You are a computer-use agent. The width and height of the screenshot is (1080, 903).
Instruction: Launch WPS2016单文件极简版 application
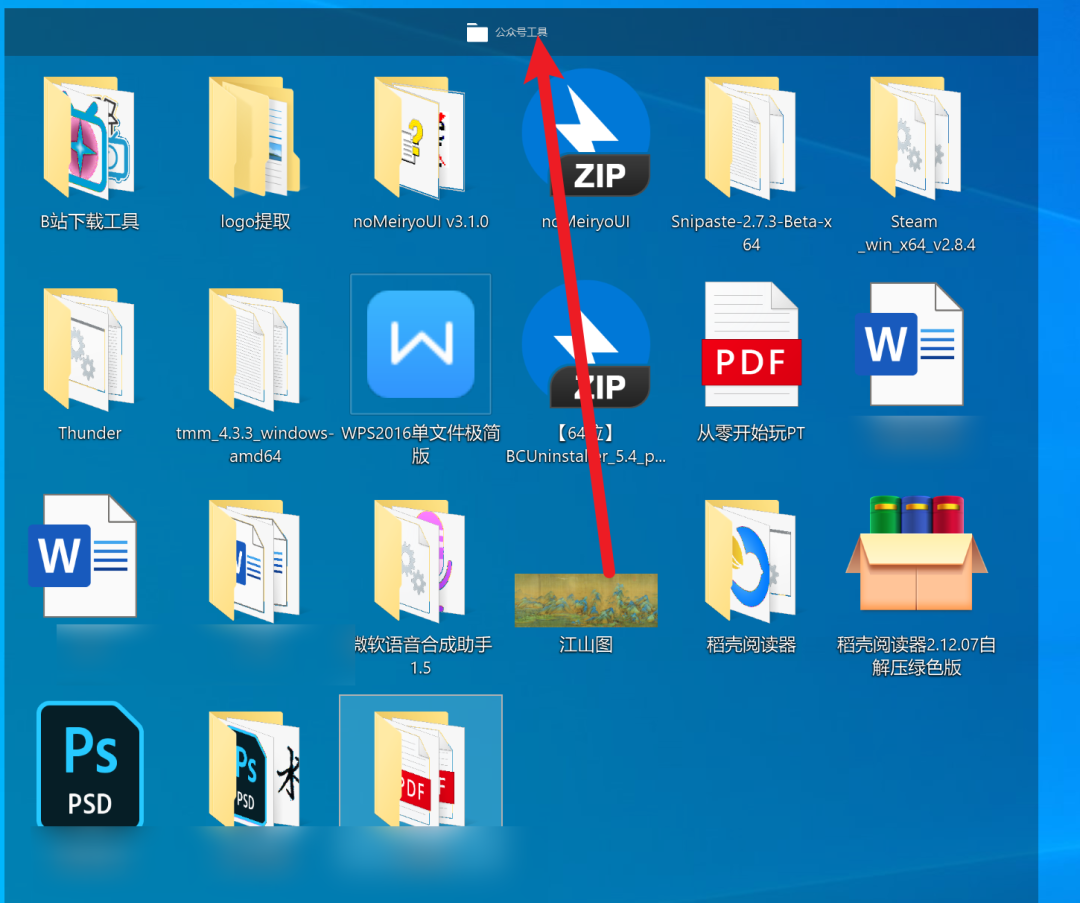[421, 344]
